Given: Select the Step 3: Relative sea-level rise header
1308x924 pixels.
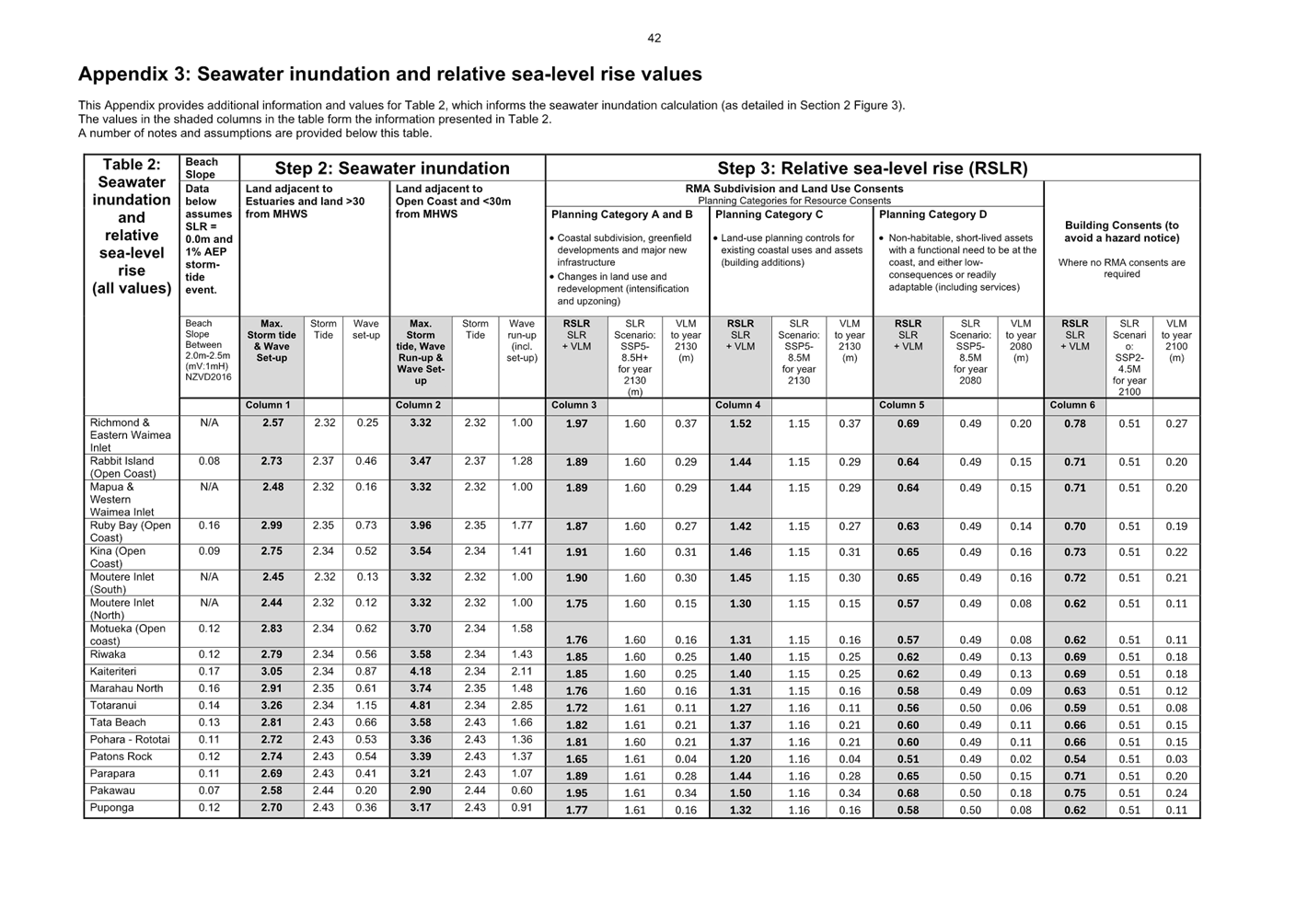Looking at the screenshot, I should [872, 168].
